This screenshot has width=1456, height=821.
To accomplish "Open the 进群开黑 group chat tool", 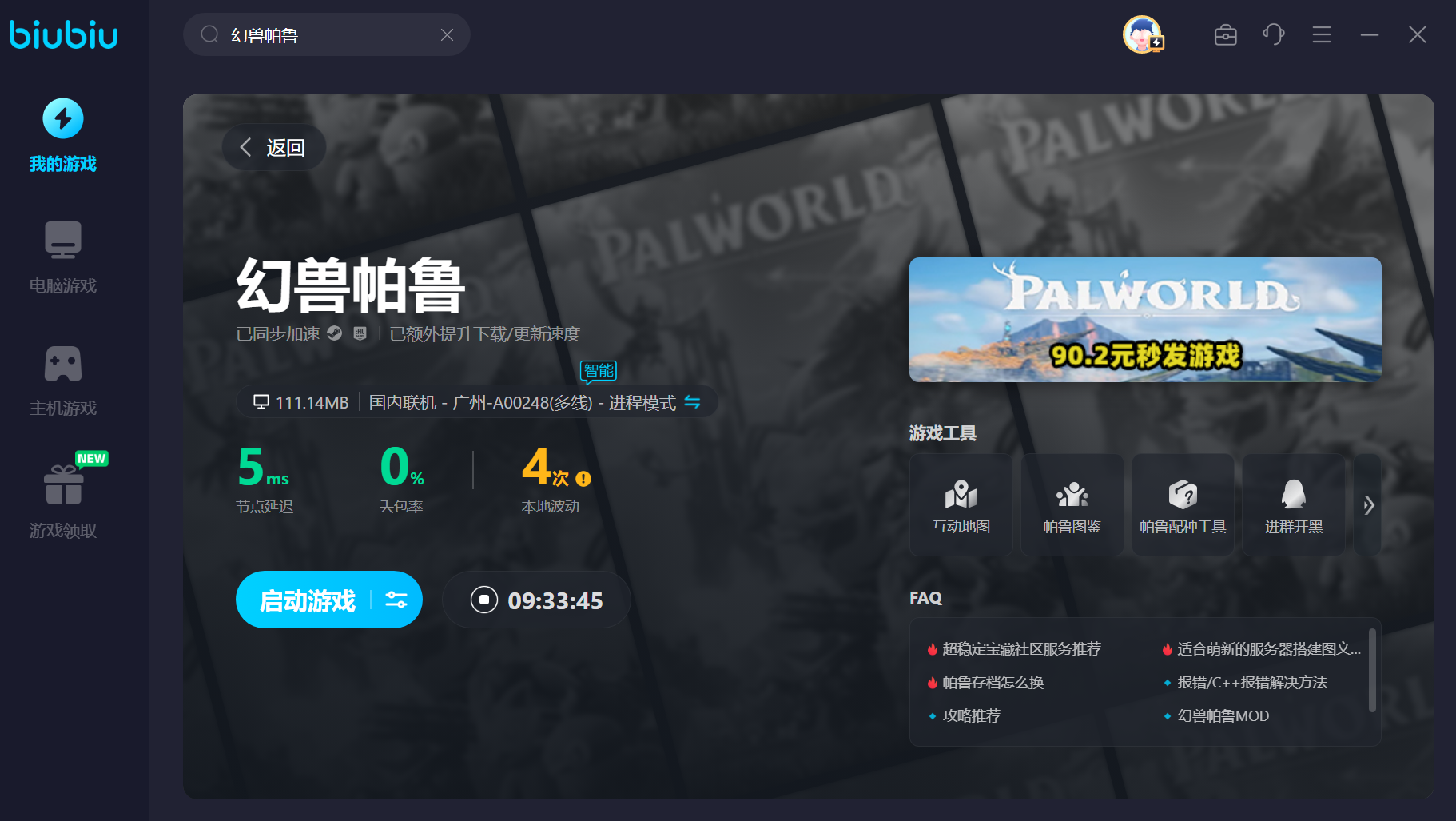I will (1293, 505).
